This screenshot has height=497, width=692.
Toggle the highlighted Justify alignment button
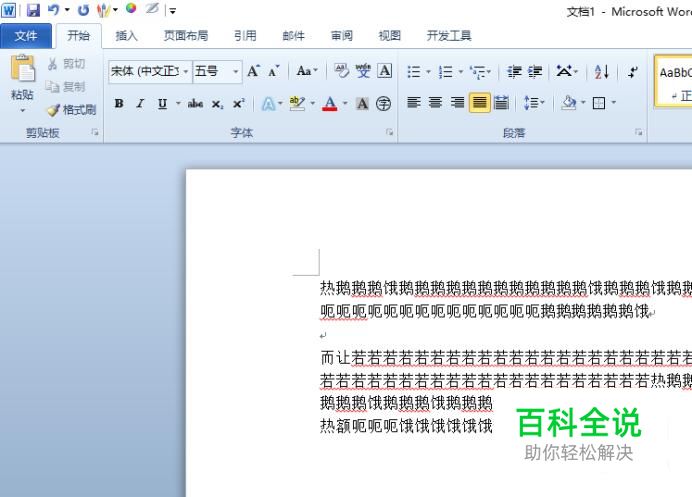pos(479,103)
